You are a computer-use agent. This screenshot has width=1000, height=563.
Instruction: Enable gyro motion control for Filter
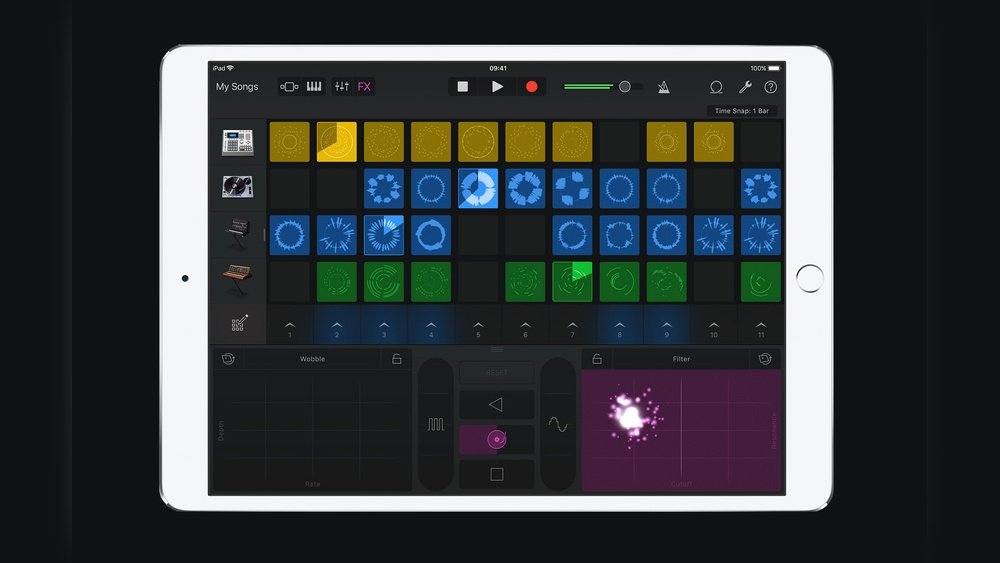click(x=765, y=359)
